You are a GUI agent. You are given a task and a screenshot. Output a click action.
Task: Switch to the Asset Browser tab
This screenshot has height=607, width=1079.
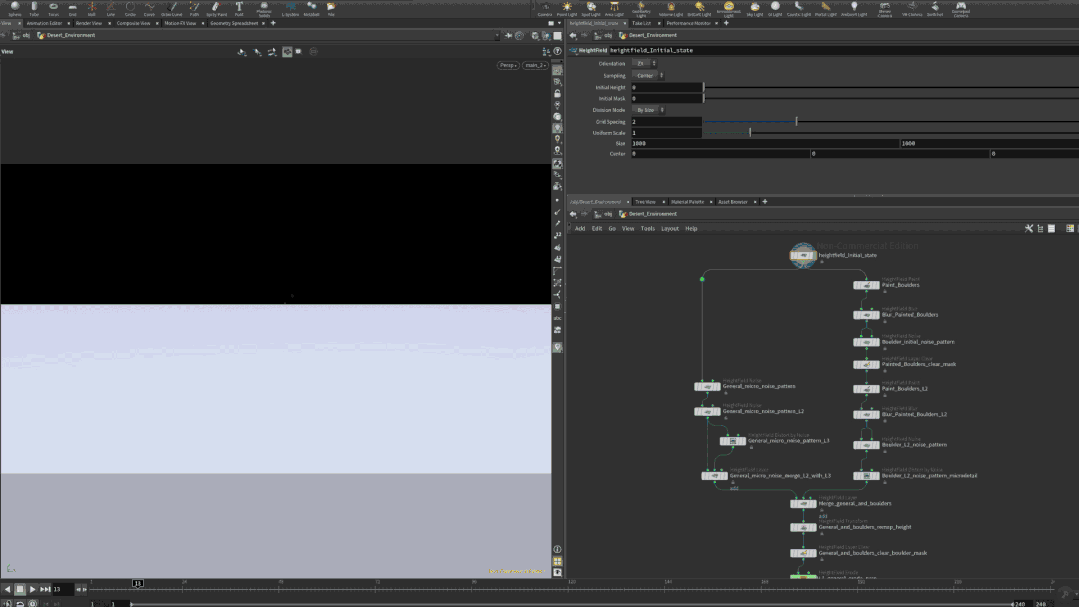pyautogui.click(x=733, y=202)
